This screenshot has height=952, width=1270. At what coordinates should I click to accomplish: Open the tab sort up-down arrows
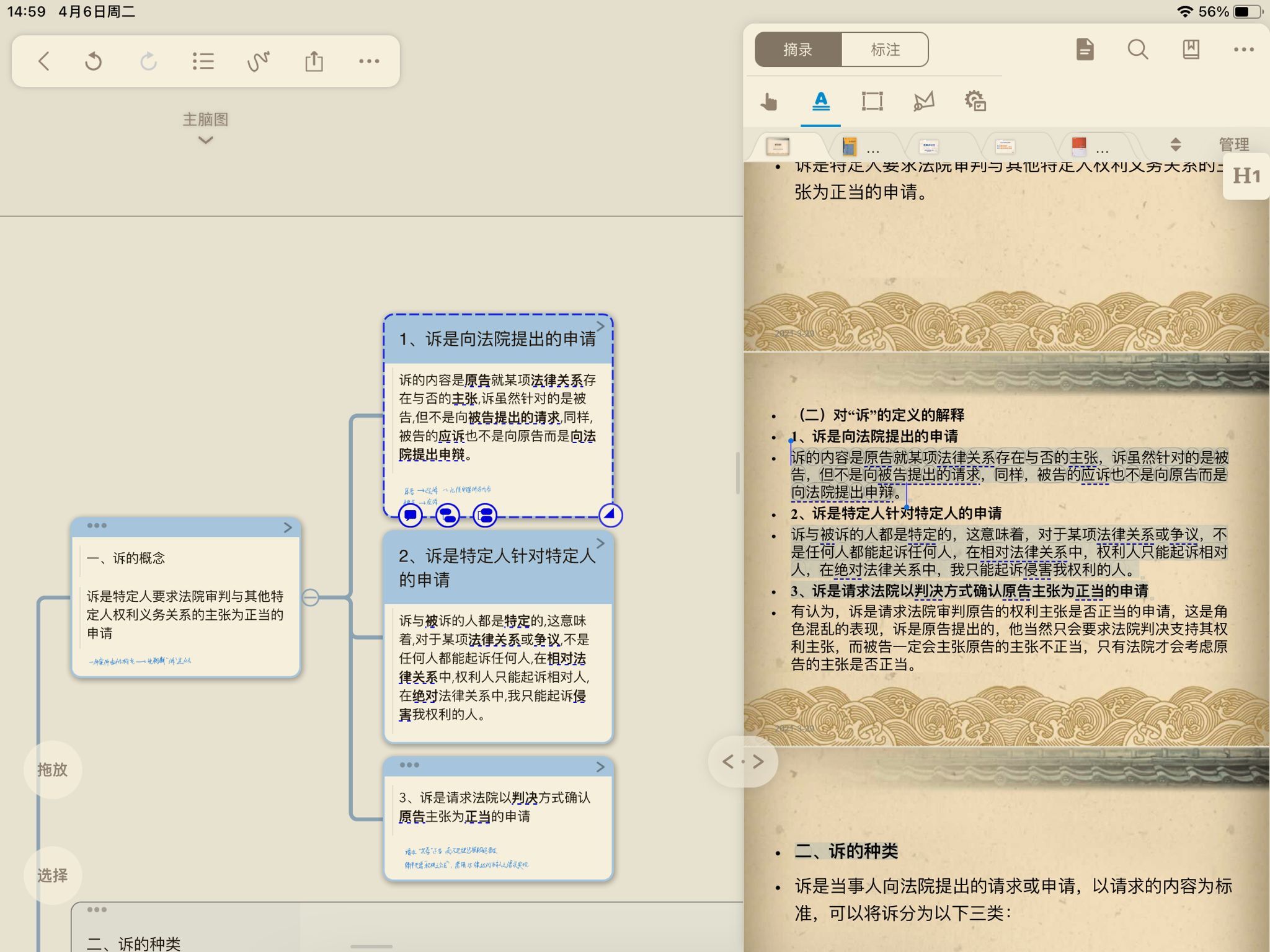[1175, 145]
